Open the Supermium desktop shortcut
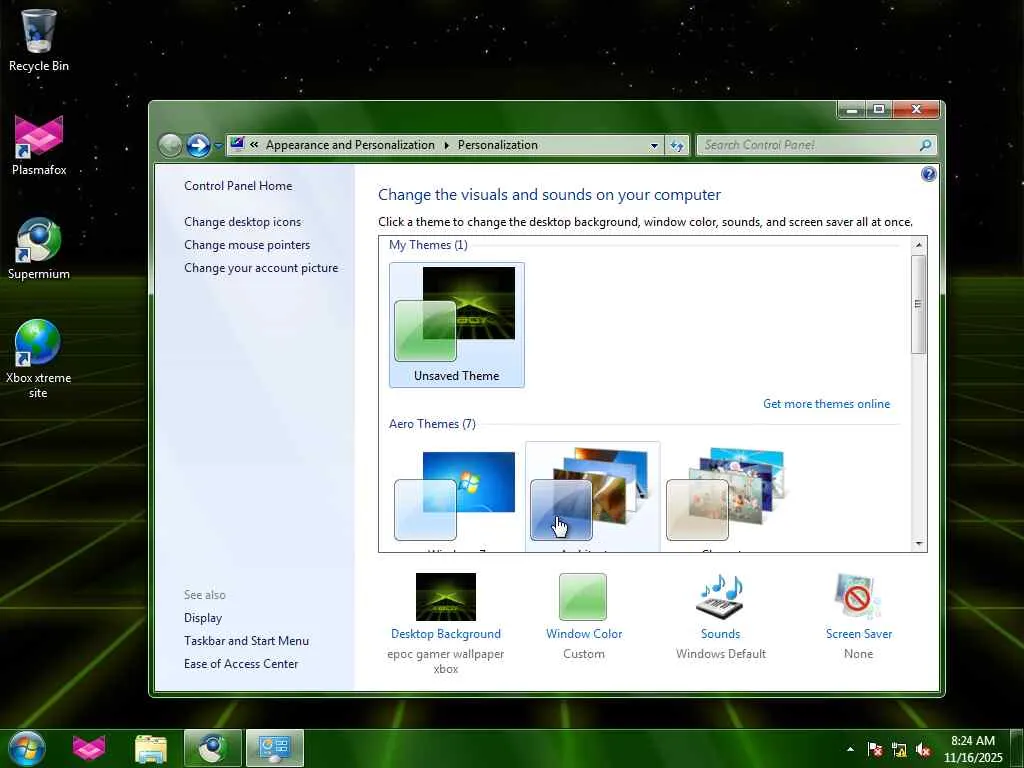Screen dimensions: 1024x768 tap(39, 249)
